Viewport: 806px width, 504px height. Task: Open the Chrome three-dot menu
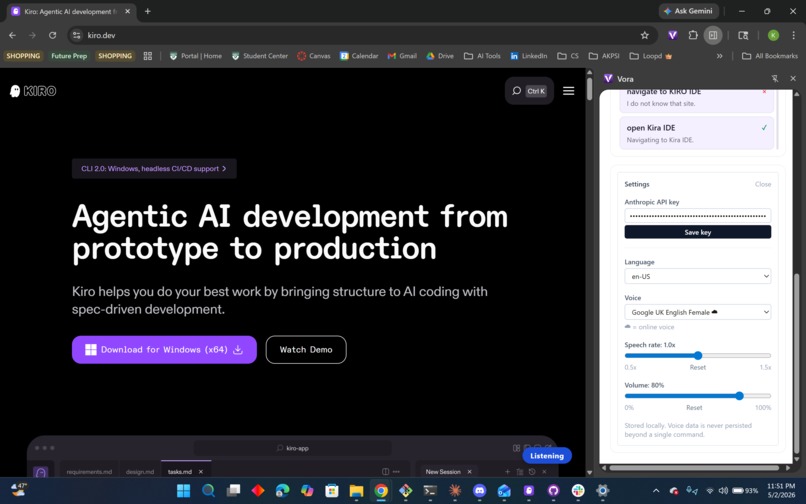(794, 35)
